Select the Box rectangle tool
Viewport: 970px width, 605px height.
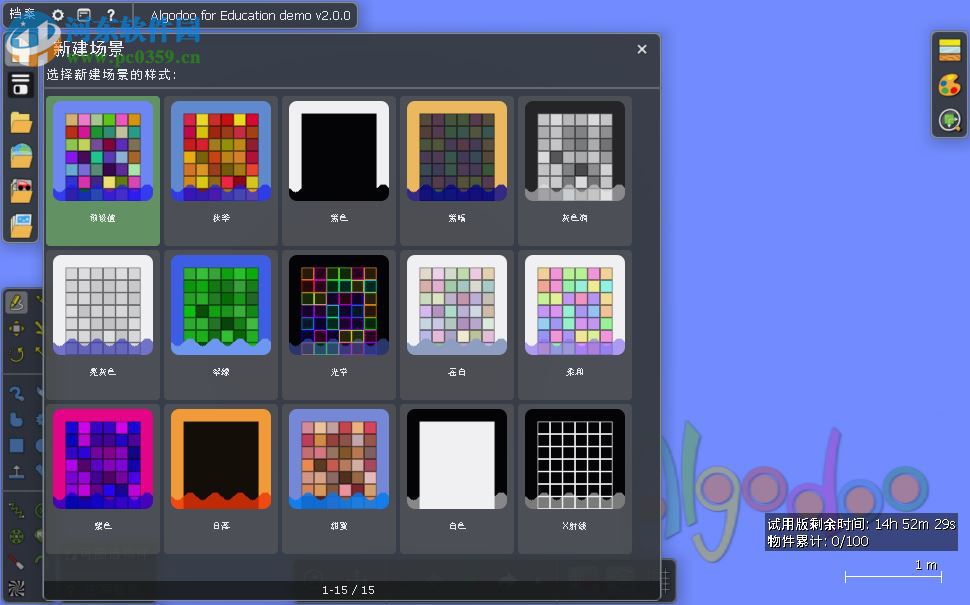click(x=16, y=445)
